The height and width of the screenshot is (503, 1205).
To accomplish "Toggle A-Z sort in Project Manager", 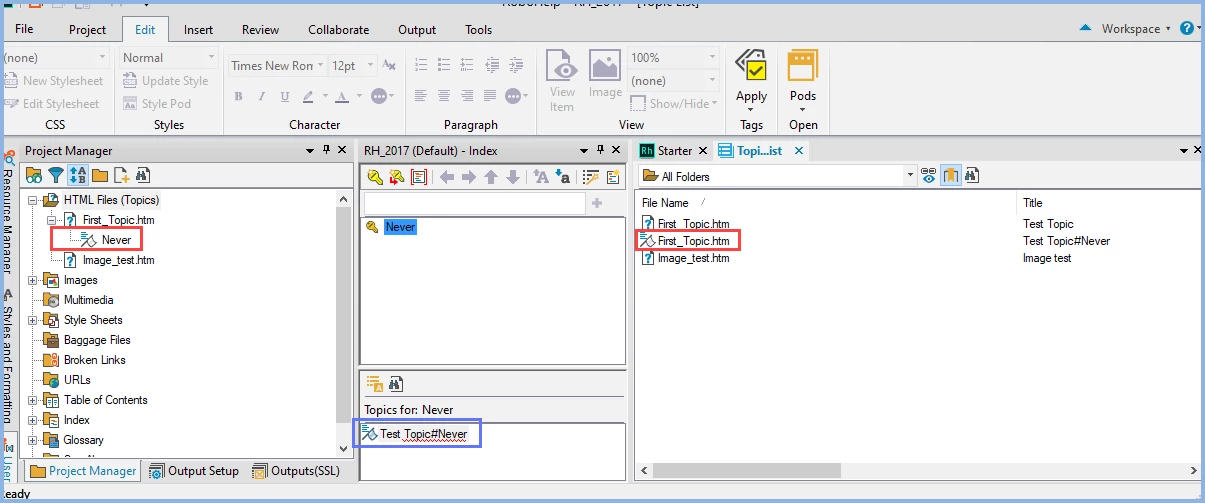I will pyautogui.click(x=78, y=175).
